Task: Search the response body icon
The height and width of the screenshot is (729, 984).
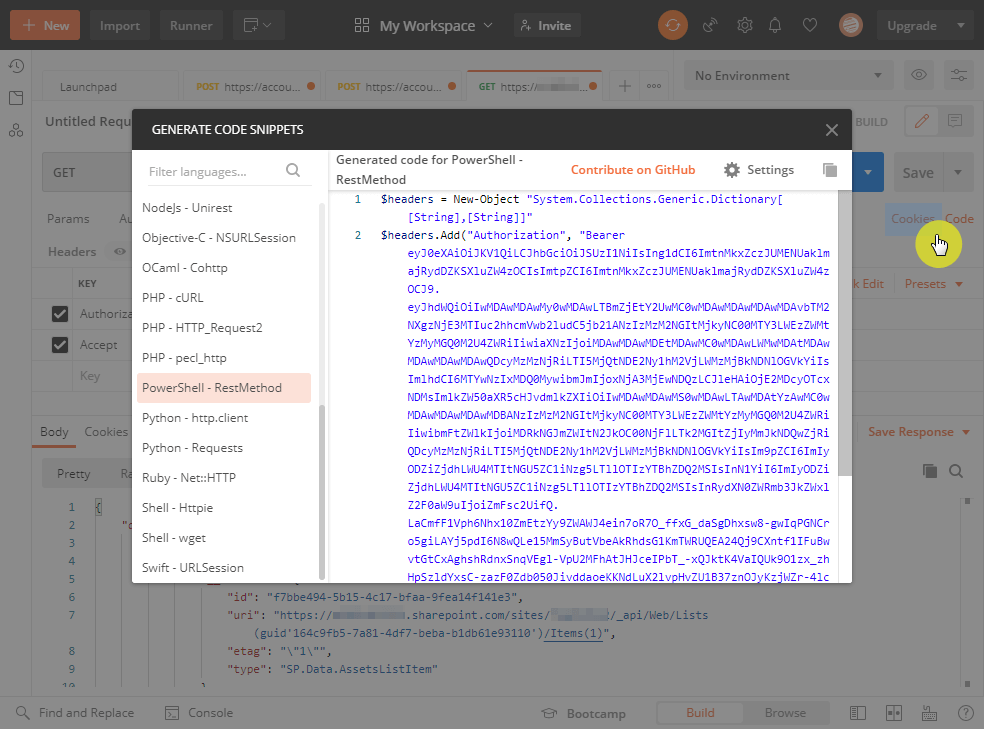Action: (956, 471)
